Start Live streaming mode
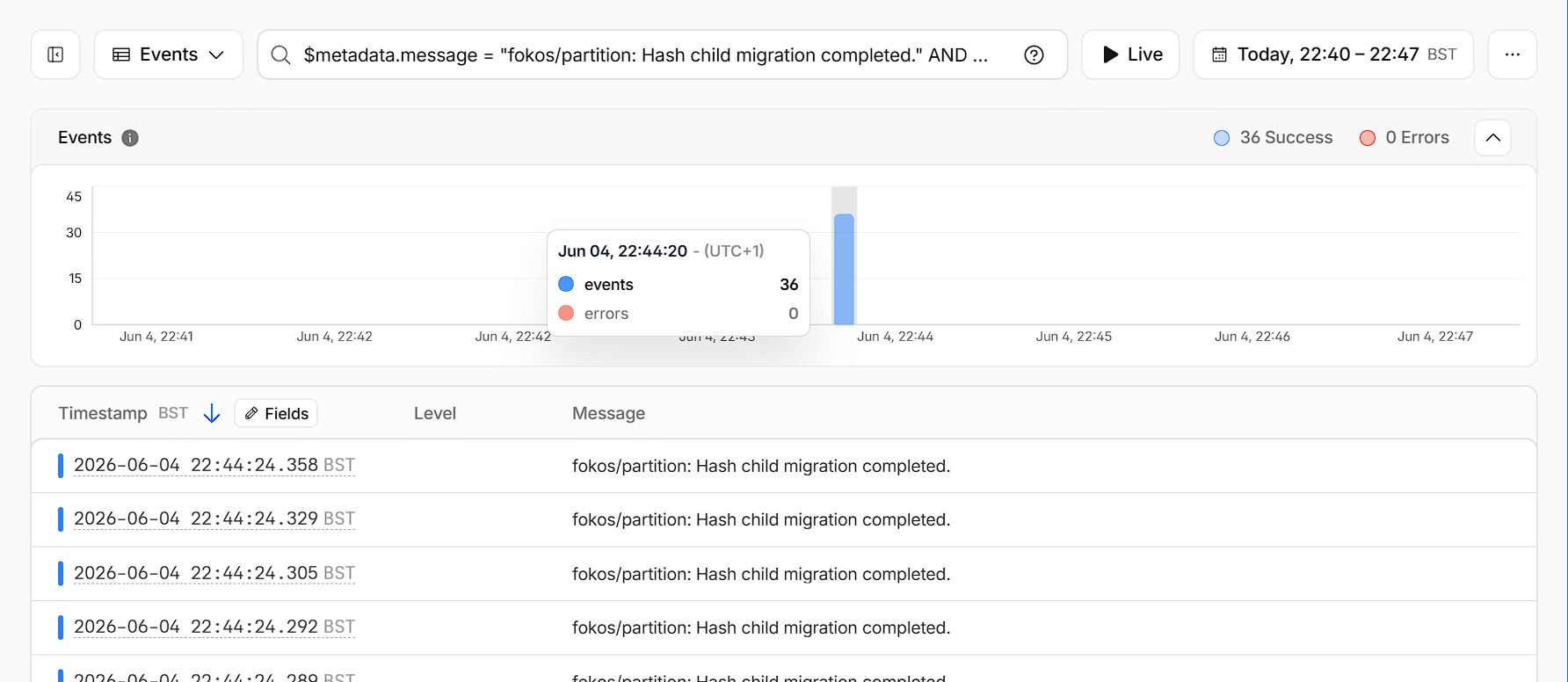 click(1130, 54)
